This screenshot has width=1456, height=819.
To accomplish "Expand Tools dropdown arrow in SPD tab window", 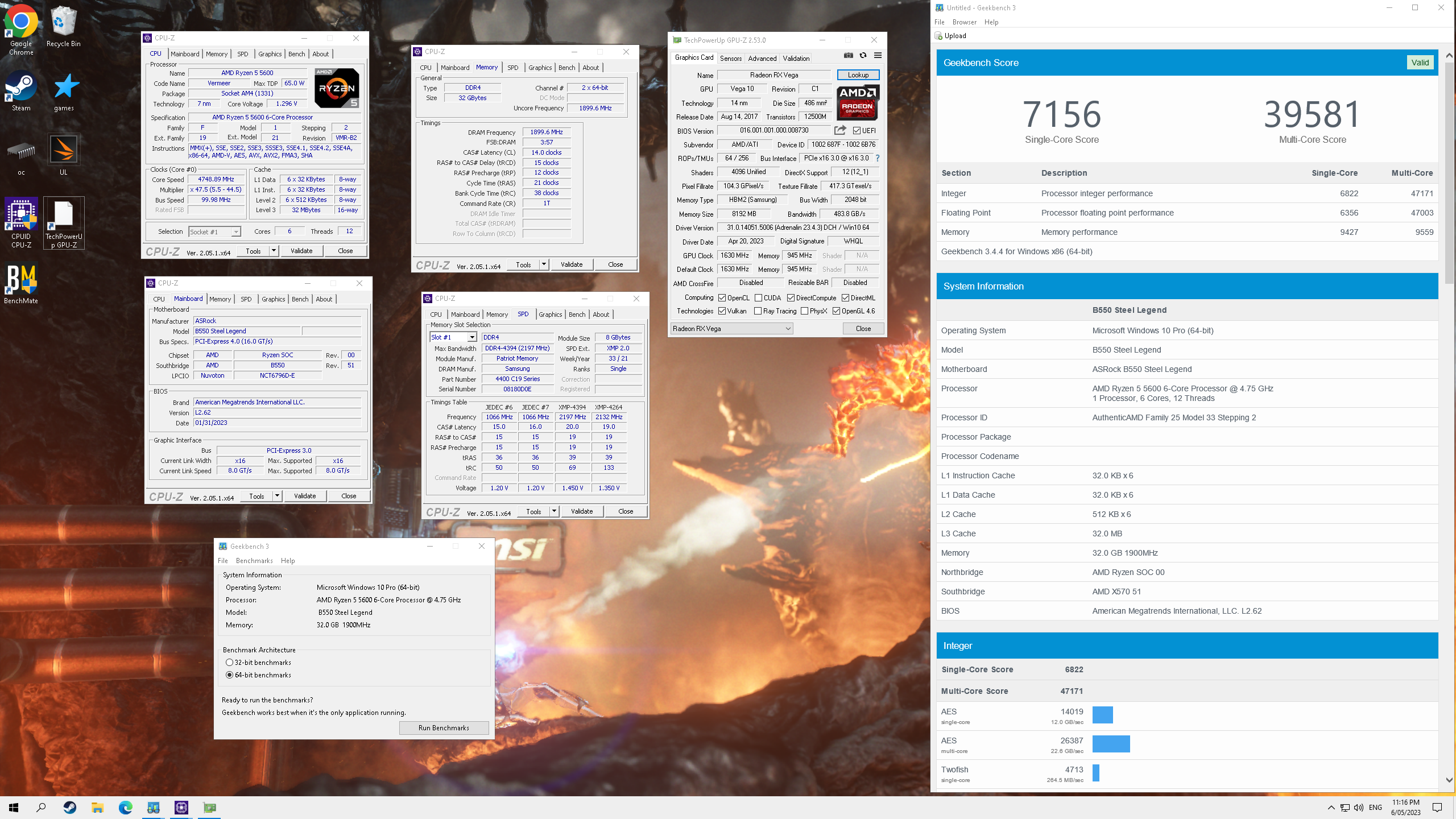I will [554, 511].
